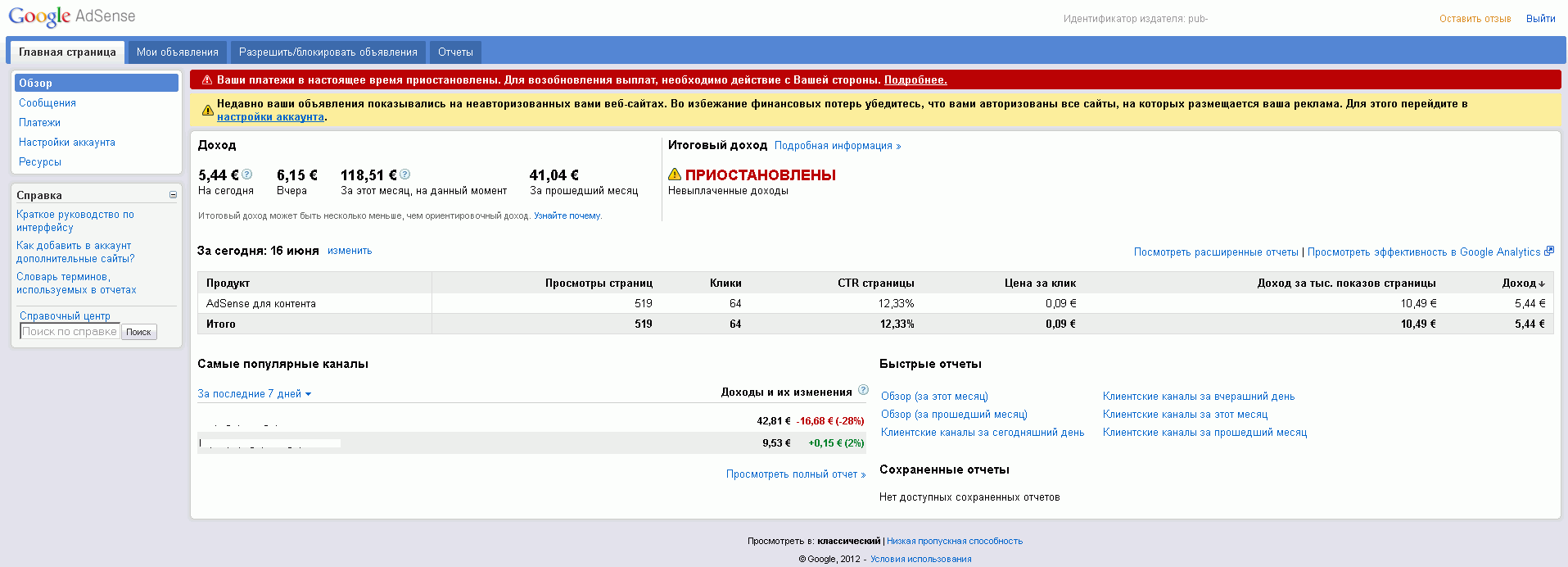Viewport: 1568px width, 567px height.
Task: Open 'Настройки аккаунта' in the sidebar
Action: (67, 143)
